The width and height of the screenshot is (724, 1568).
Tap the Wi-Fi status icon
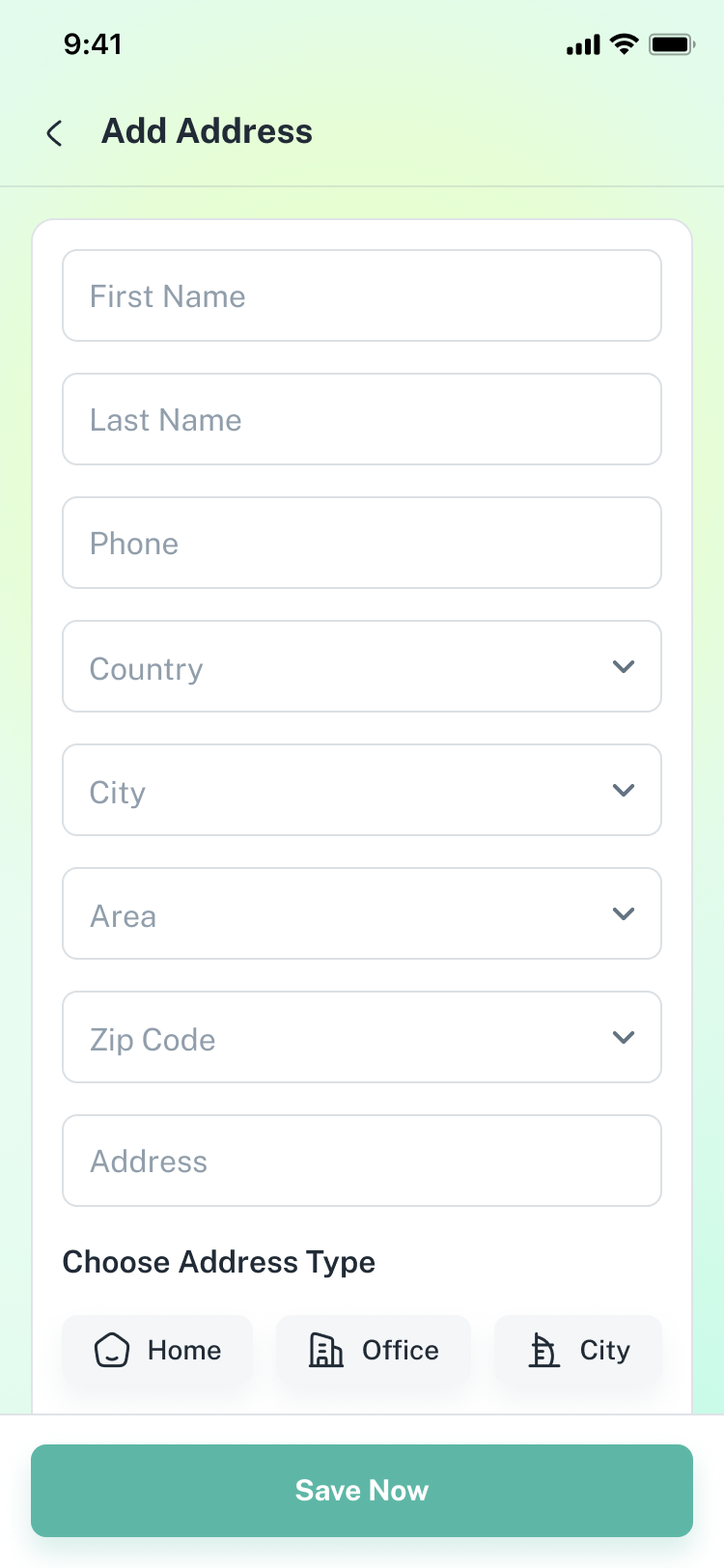[626, 44]
